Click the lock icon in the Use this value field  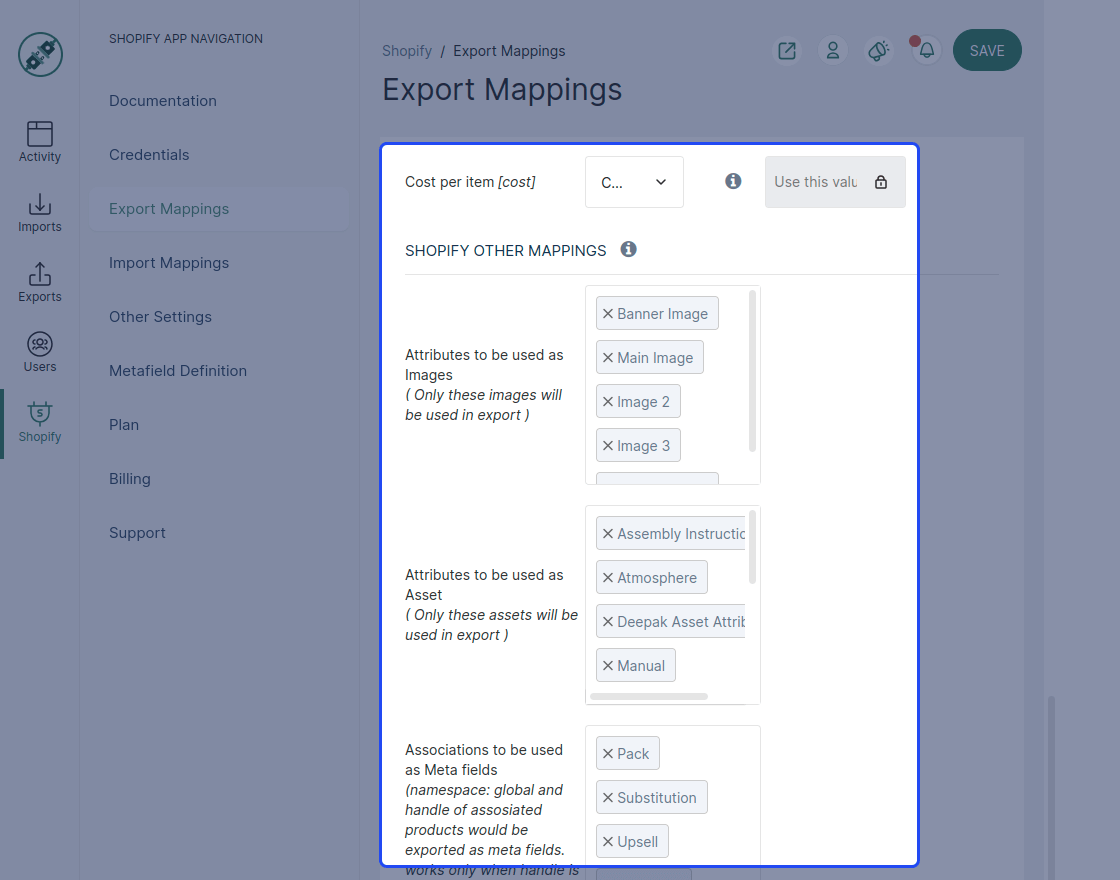pos(881,182)
